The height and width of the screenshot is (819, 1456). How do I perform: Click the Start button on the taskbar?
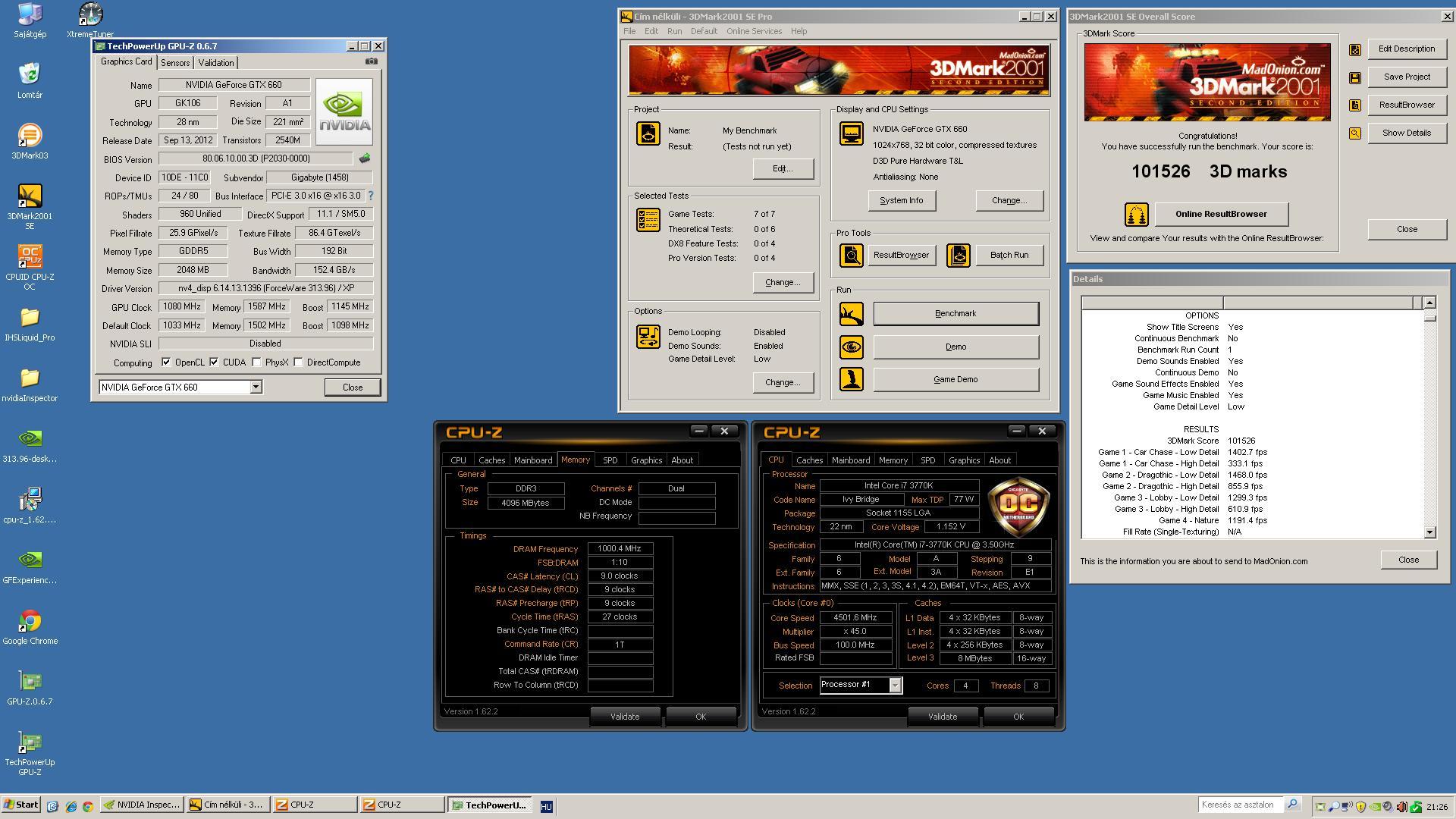click(x=21, y=805)
